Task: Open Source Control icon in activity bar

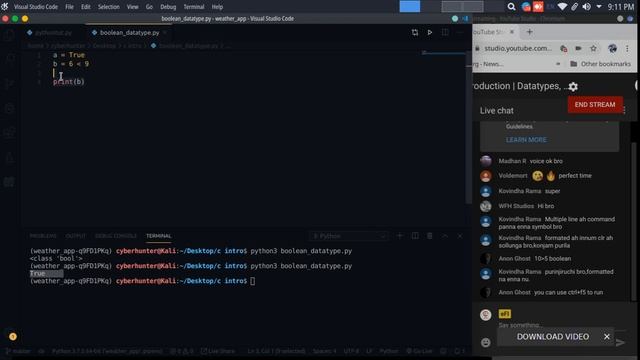Action: (x=9, y=84)
